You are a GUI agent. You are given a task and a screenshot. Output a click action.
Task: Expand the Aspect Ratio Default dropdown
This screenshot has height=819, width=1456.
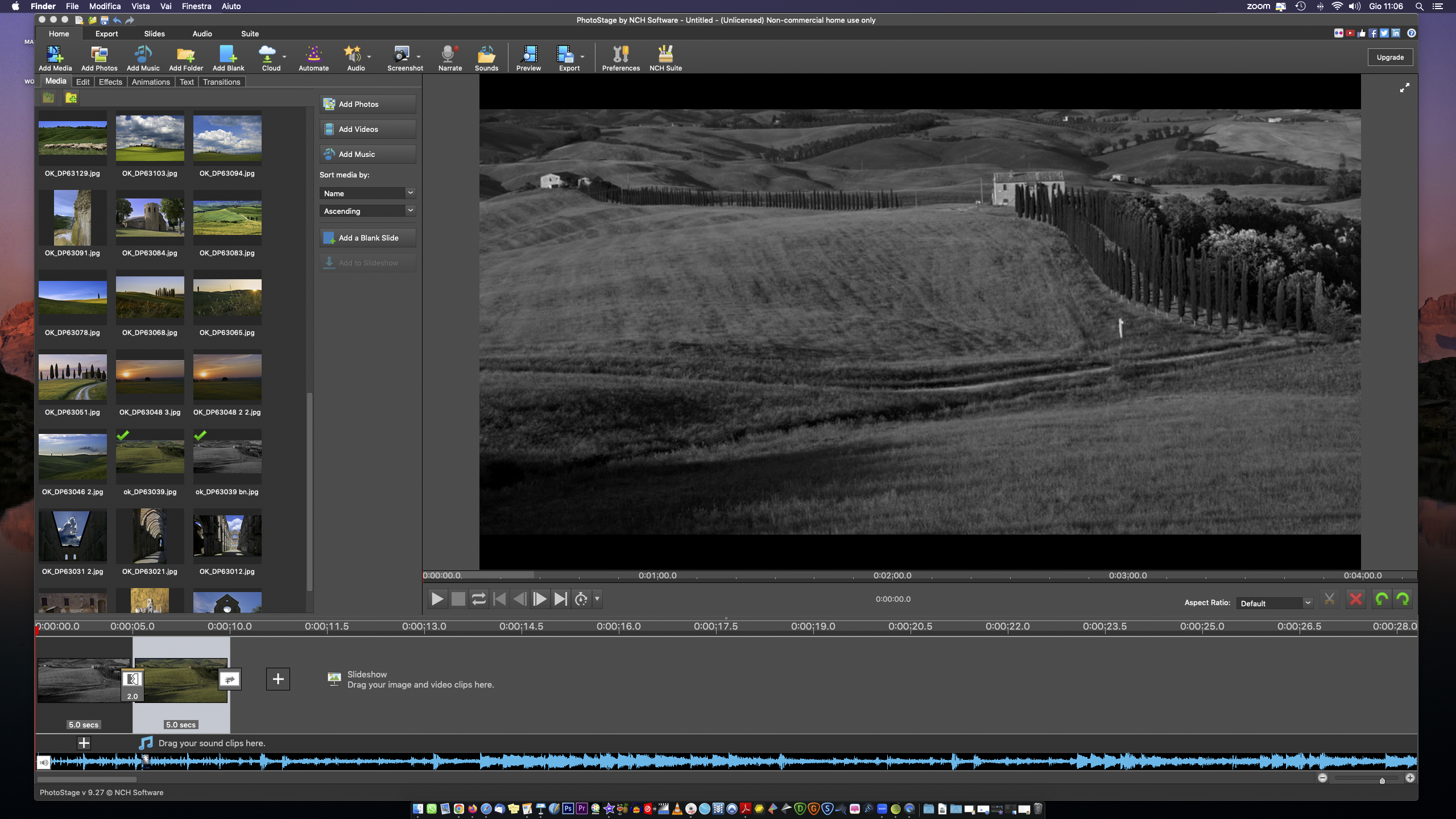[1275, 603]
